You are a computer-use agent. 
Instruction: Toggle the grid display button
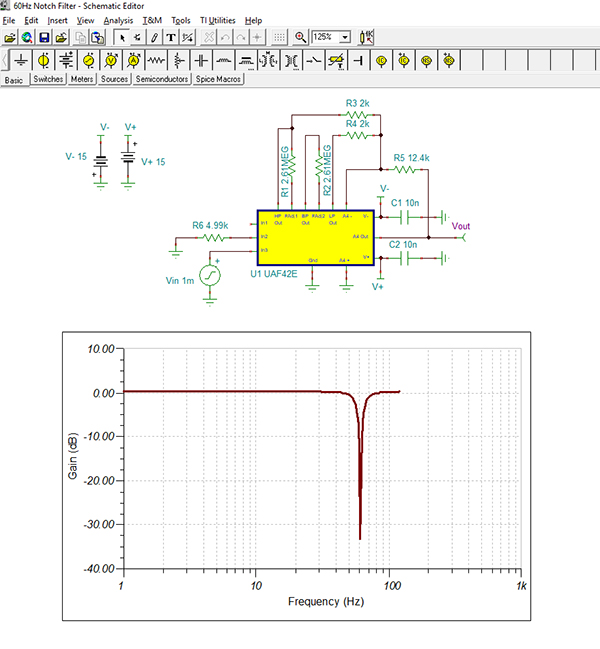coord(279,37)
